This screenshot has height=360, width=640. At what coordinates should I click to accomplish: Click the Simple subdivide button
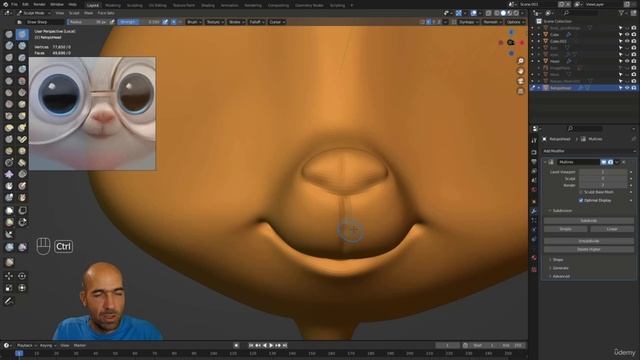coord(566,229)
